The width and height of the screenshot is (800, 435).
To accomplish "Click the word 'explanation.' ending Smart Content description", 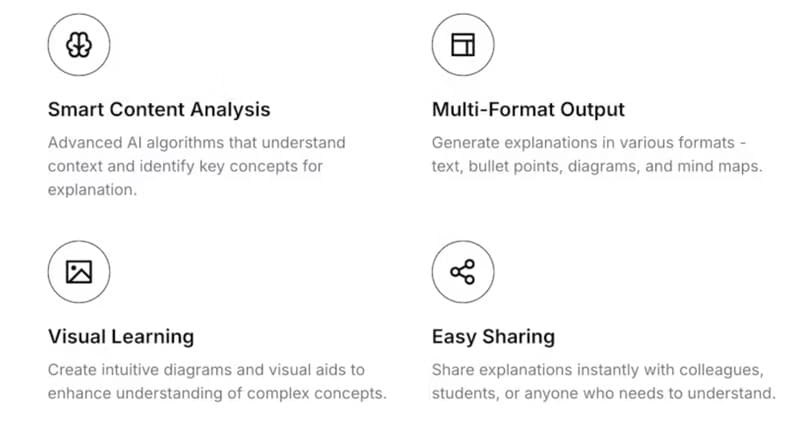I will [90, 190].
